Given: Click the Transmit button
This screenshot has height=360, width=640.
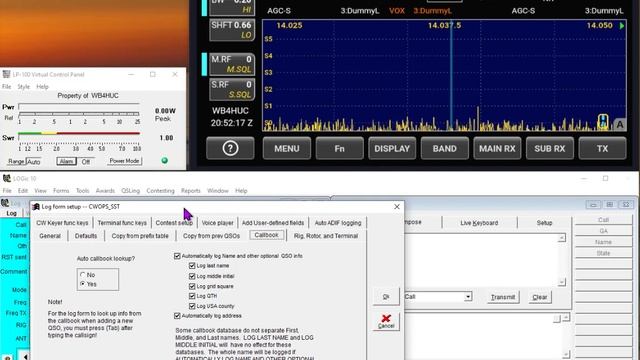Looking at the screenshot, I should click(x=503, y=297).
